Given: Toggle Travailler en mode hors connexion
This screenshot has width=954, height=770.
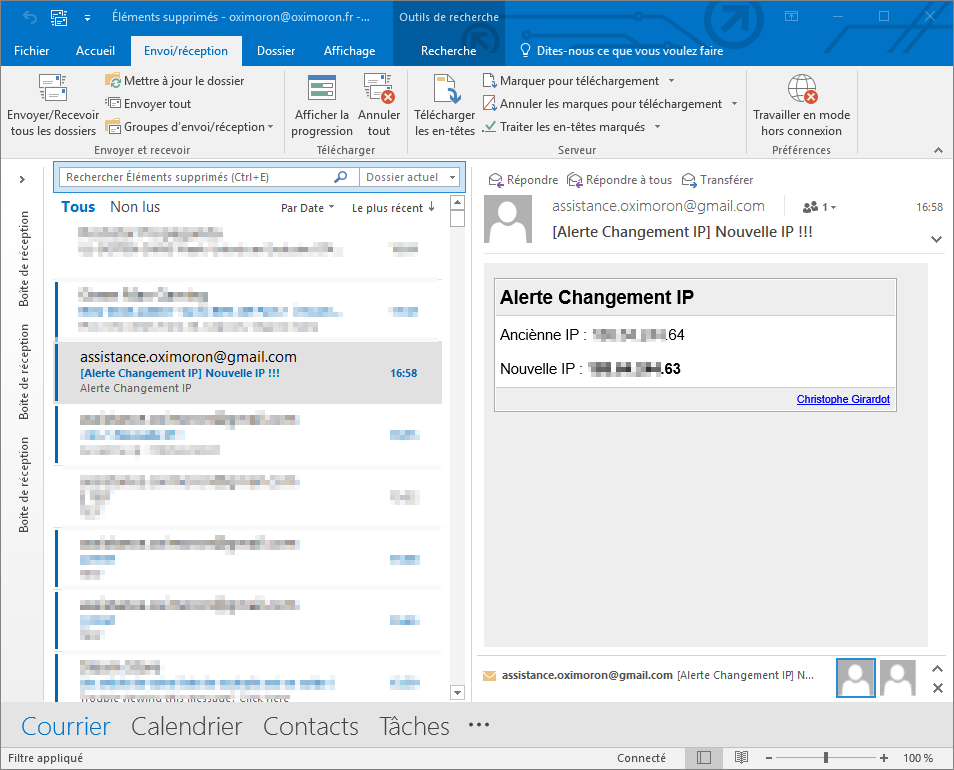Looking at the screenshot, I should 801,105.
